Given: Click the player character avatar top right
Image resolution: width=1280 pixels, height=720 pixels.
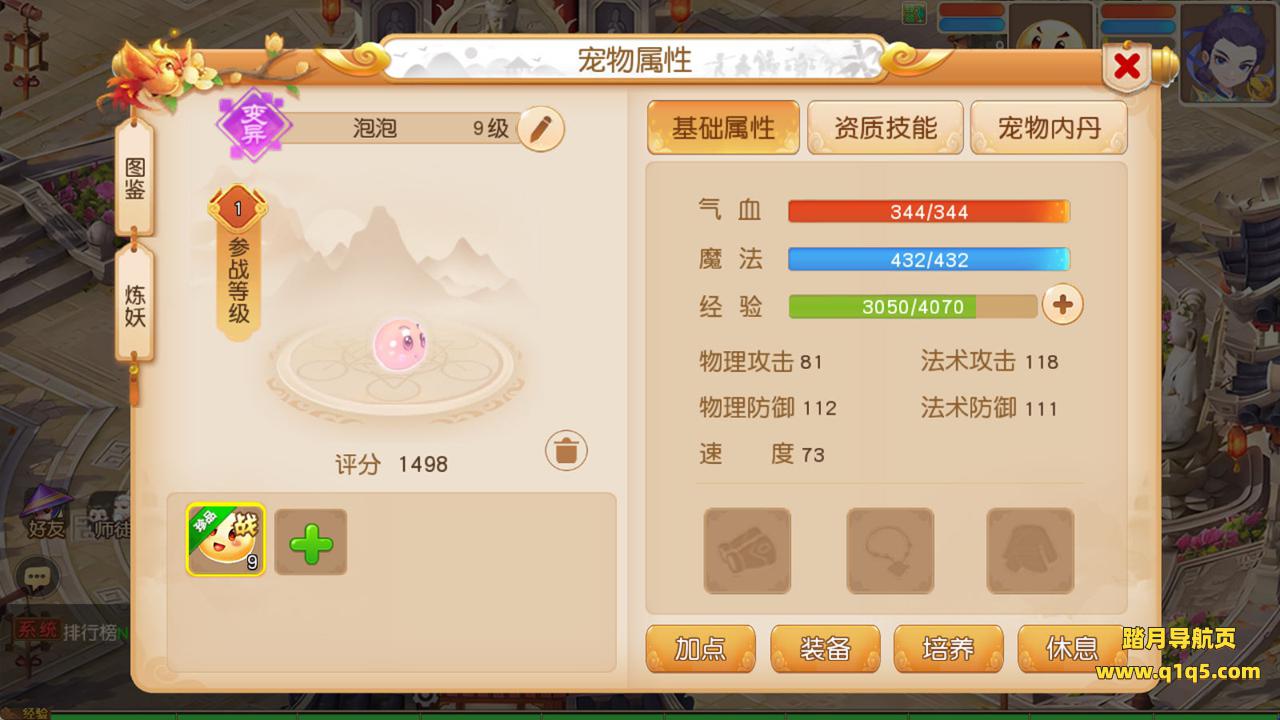Looking at the screenshot, I should (x=1229, y=52).
